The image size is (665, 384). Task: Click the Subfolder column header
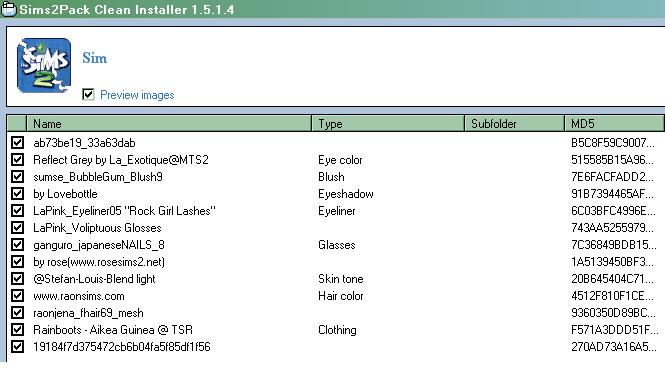(x=514, y=123)
